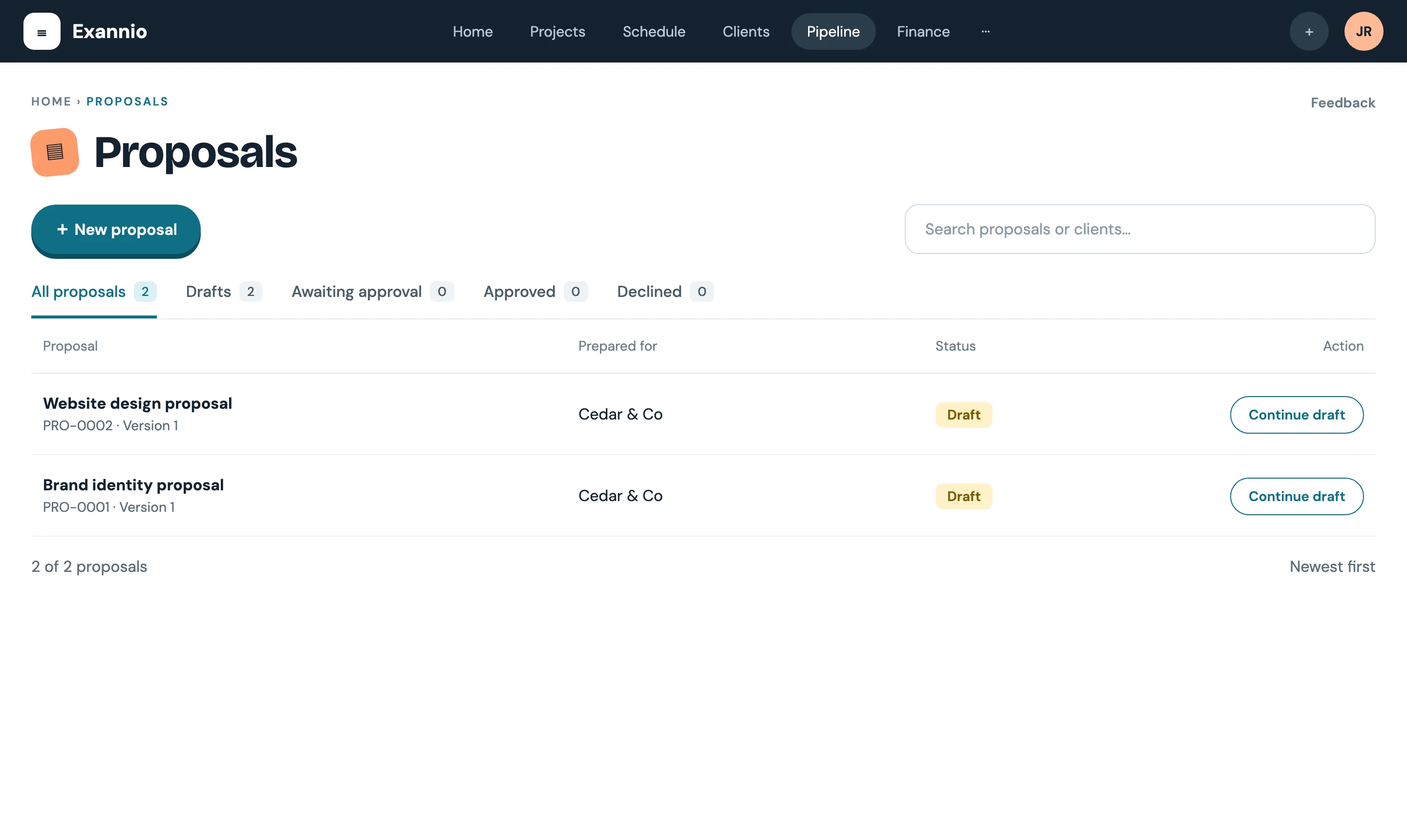Click the Proposal column header
Viewport: 1407px width, 840px height.
[x=70, y=346]
